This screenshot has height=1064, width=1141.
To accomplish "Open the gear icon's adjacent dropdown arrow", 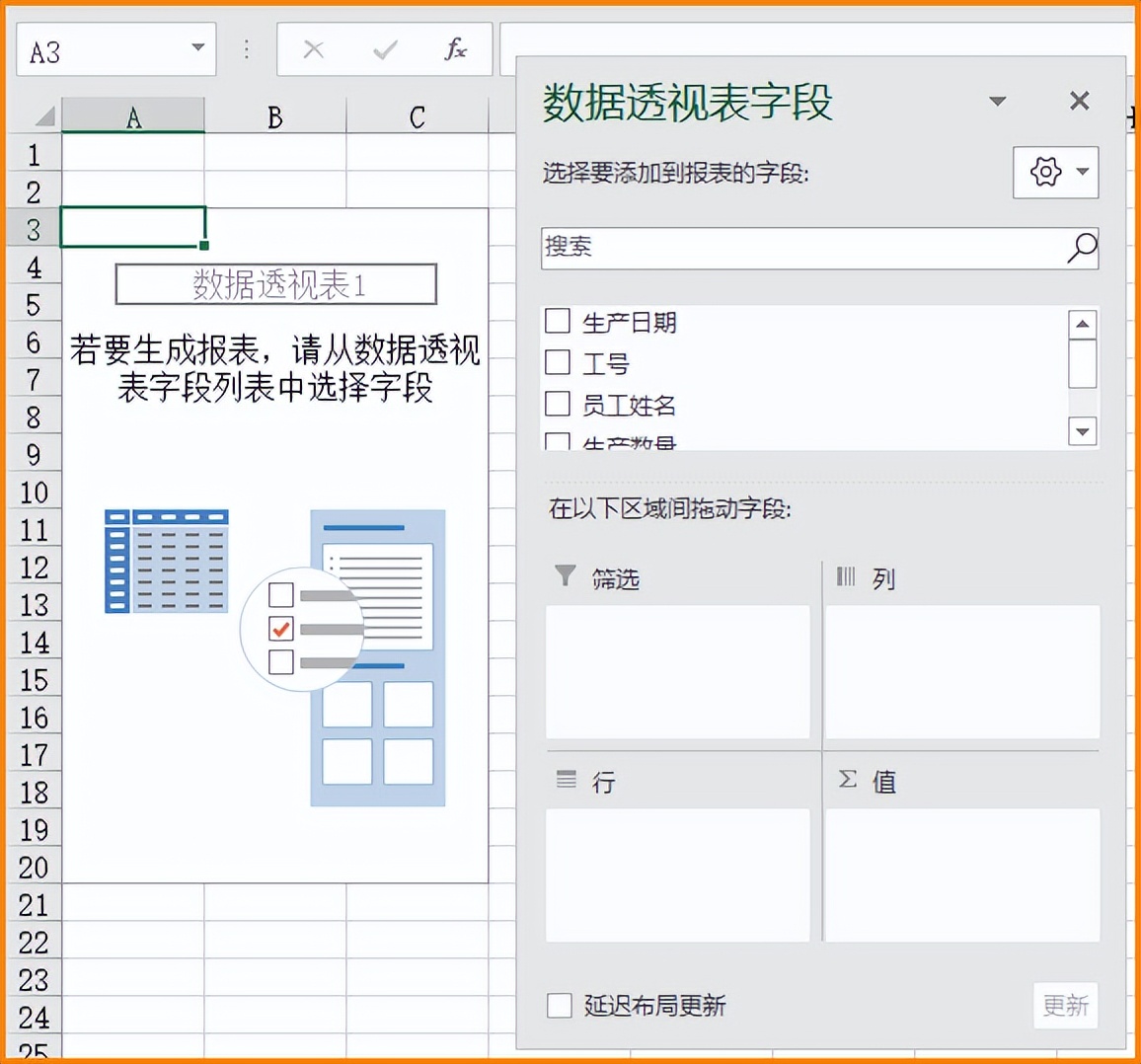I will pos(1083,170).
